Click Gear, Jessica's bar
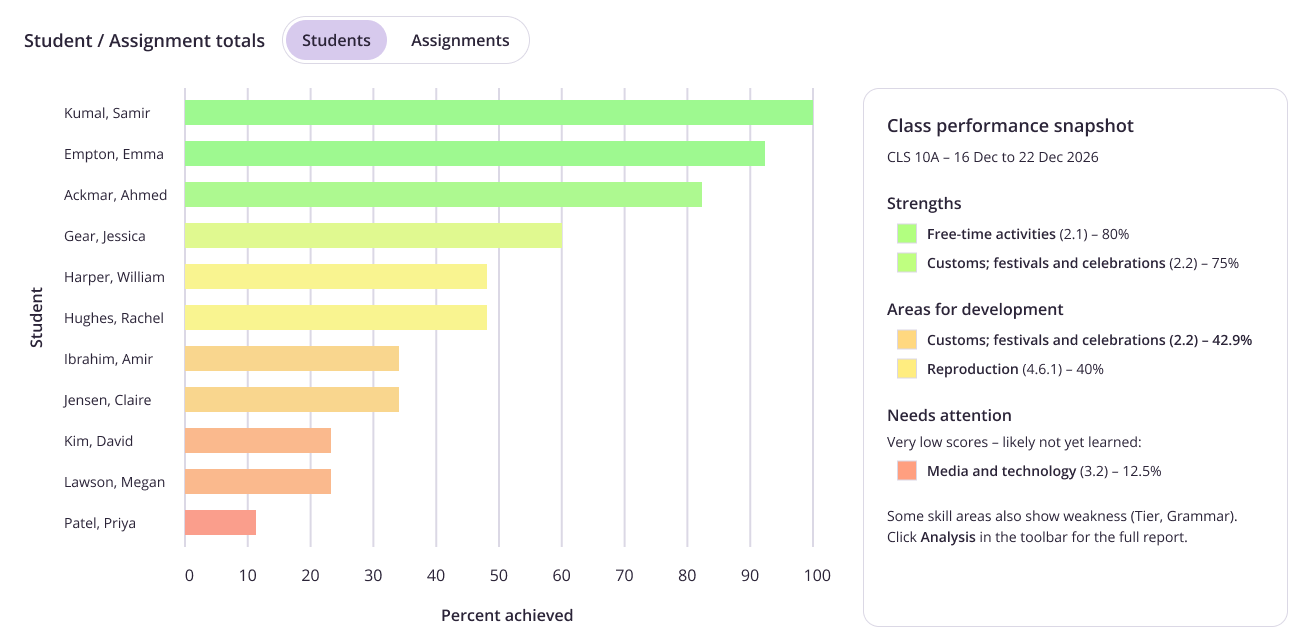Viewport: 1312px width, 643px height. [x=373, y=236]
